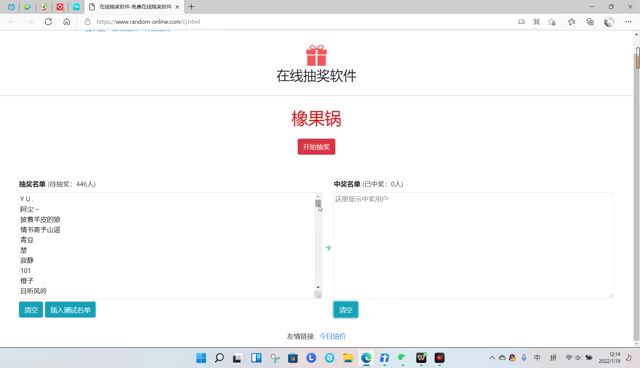
Task: Click inside the winners list text area
Action: pos(473,245)
